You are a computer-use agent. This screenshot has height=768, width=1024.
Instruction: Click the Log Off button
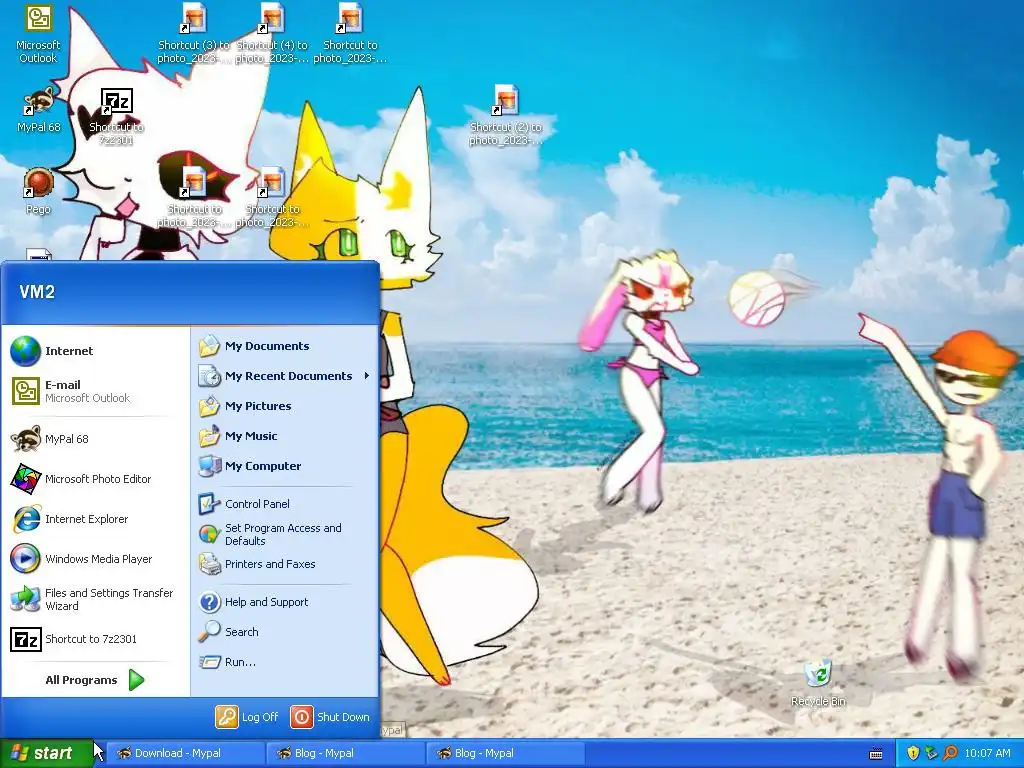tap(248, 717)
